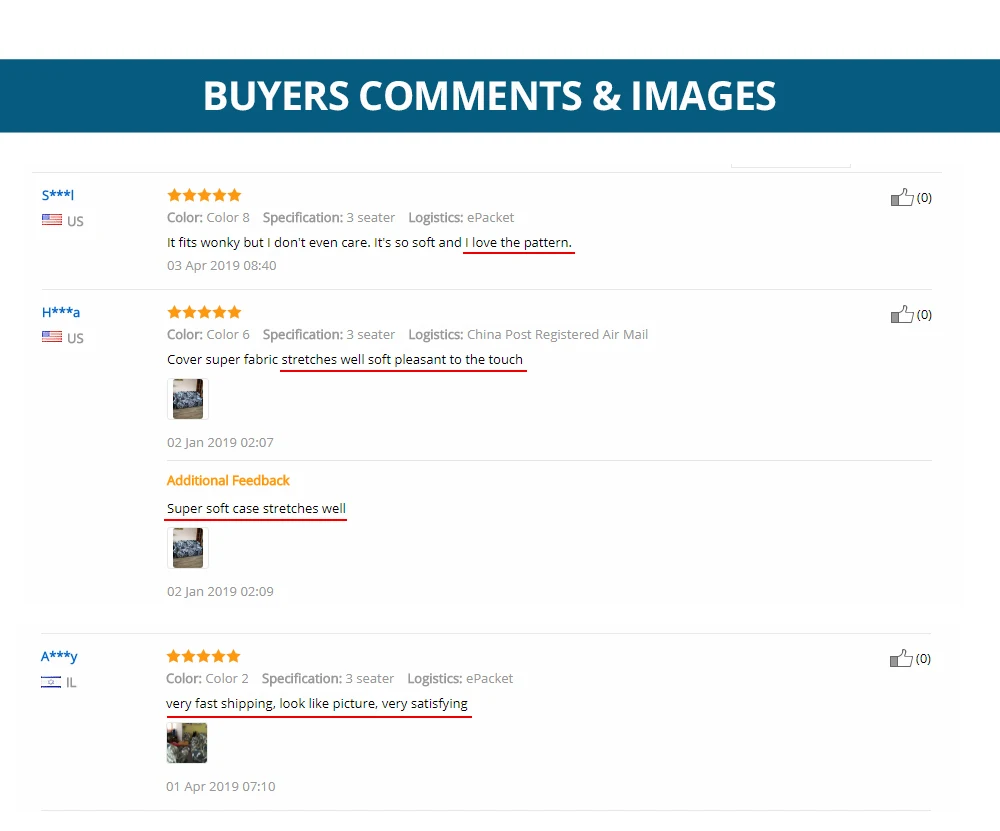Click Israel flag icon under A***y
The image size is (1000, 831).
tap(51, 682)
